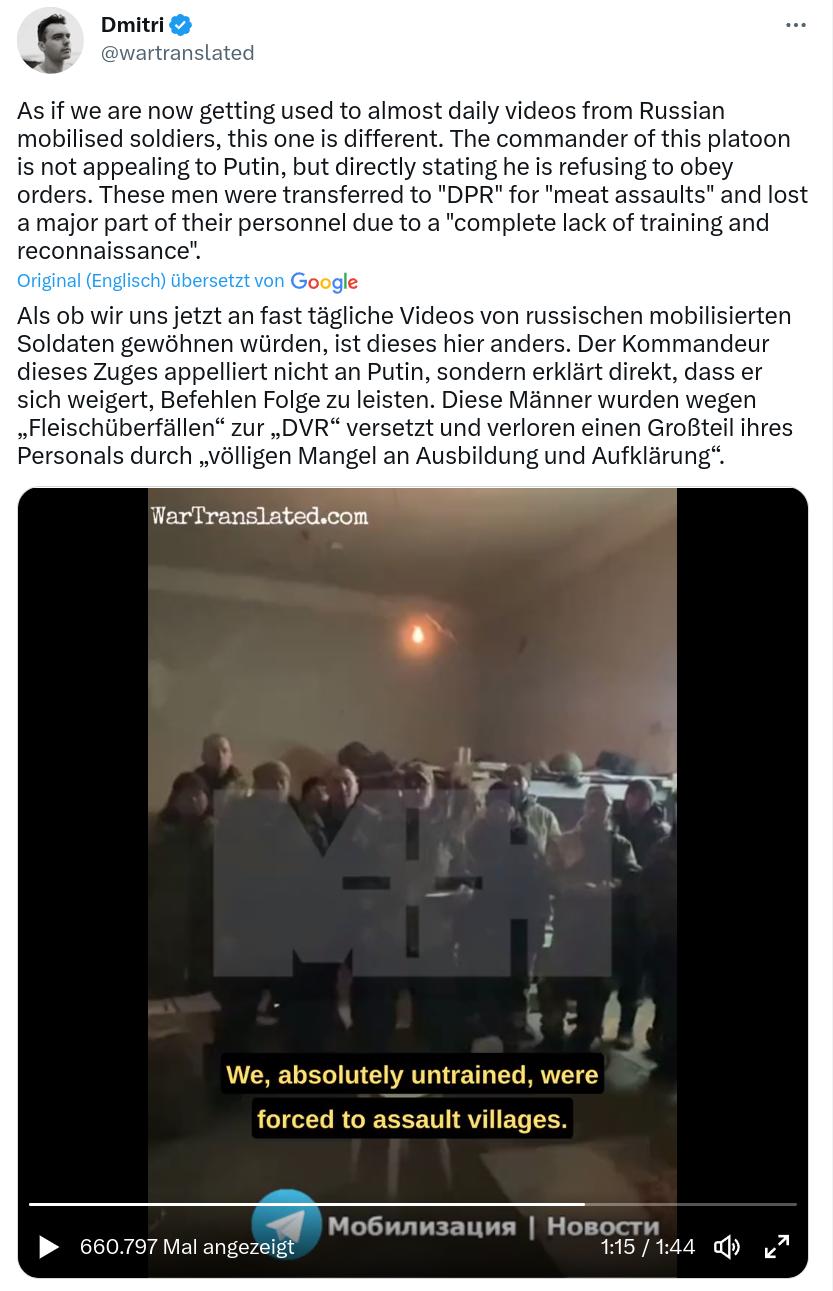Click the 'Original (Englisch) übersetzt von' link
833x1291 pixels.
(x=151, y=281)
